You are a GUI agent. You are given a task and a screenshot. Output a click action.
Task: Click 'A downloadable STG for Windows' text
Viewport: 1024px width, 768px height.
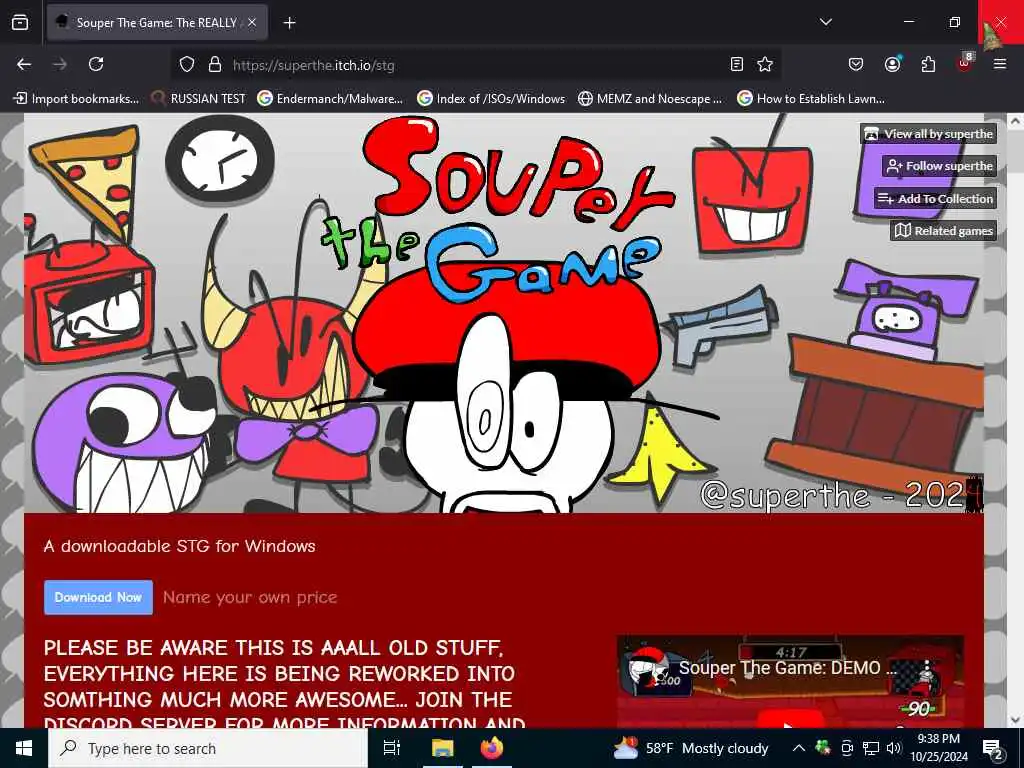pos(180,546)
